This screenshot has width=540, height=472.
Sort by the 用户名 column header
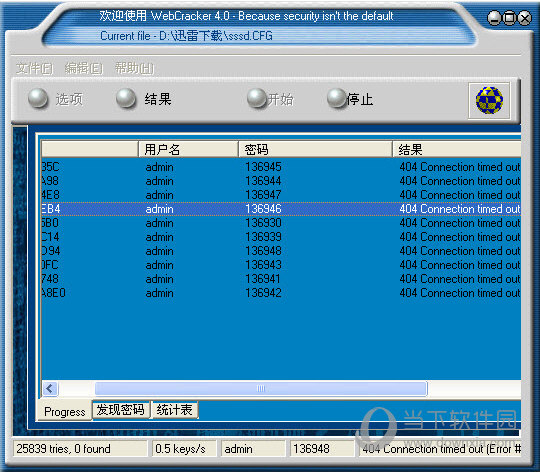pos(188,149)
